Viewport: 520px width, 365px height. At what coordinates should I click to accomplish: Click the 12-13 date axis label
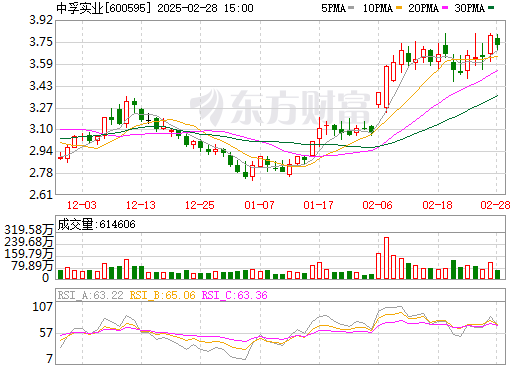point(141,205)
